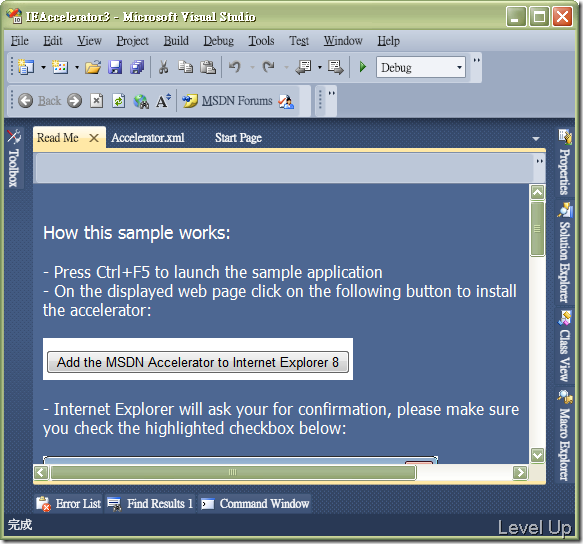Viewport: 583px width, 544px height.
Task: Open the Debug configuration dropdown
Action: pos(460,67)
